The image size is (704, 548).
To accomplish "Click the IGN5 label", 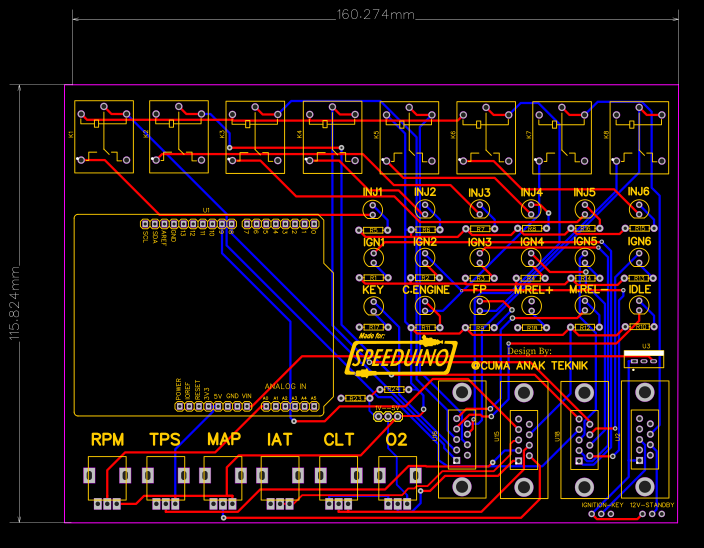I will pyautogui.click(x=585, y=241).
